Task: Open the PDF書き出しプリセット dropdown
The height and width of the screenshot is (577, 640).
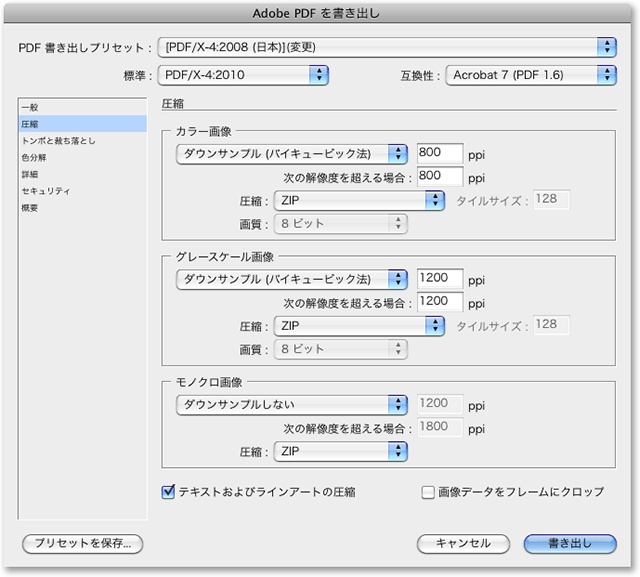Action: click(387, 47)
